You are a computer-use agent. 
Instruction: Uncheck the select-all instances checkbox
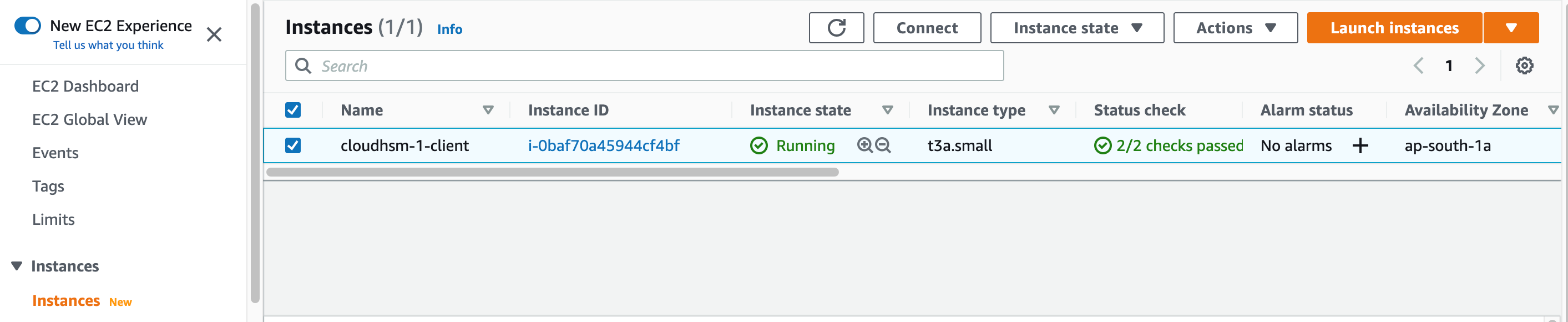click(x=294, y=109)
